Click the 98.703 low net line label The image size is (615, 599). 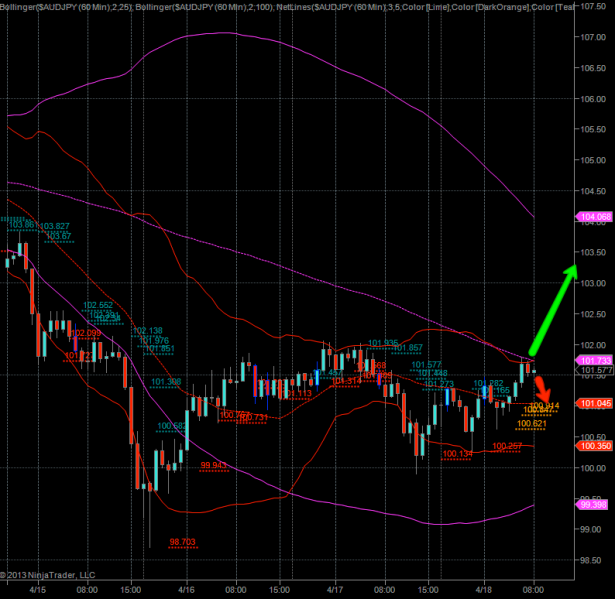coord(182,542)
